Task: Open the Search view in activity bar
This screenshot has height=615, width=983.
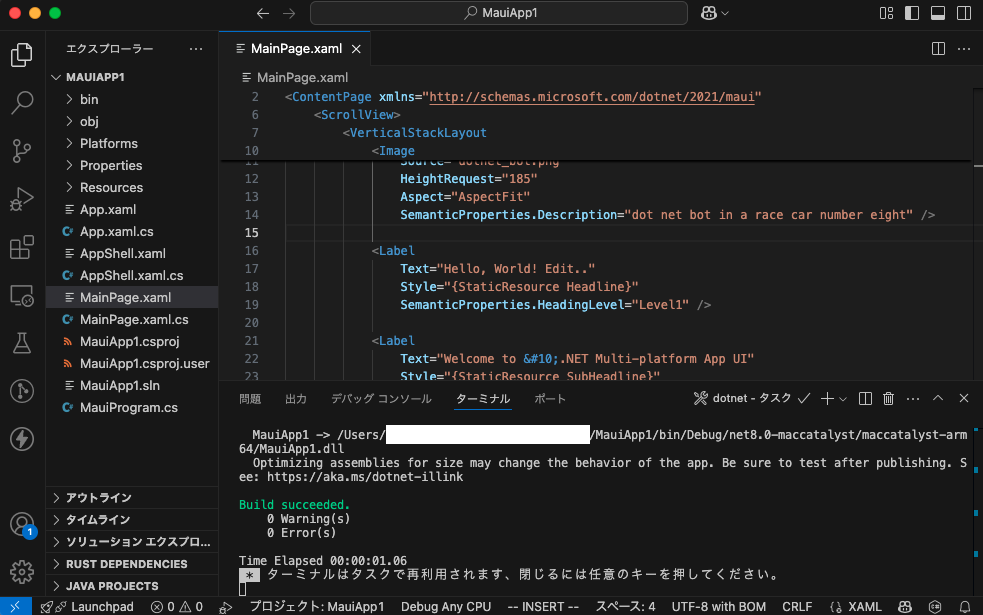Action: click(22, 102)
